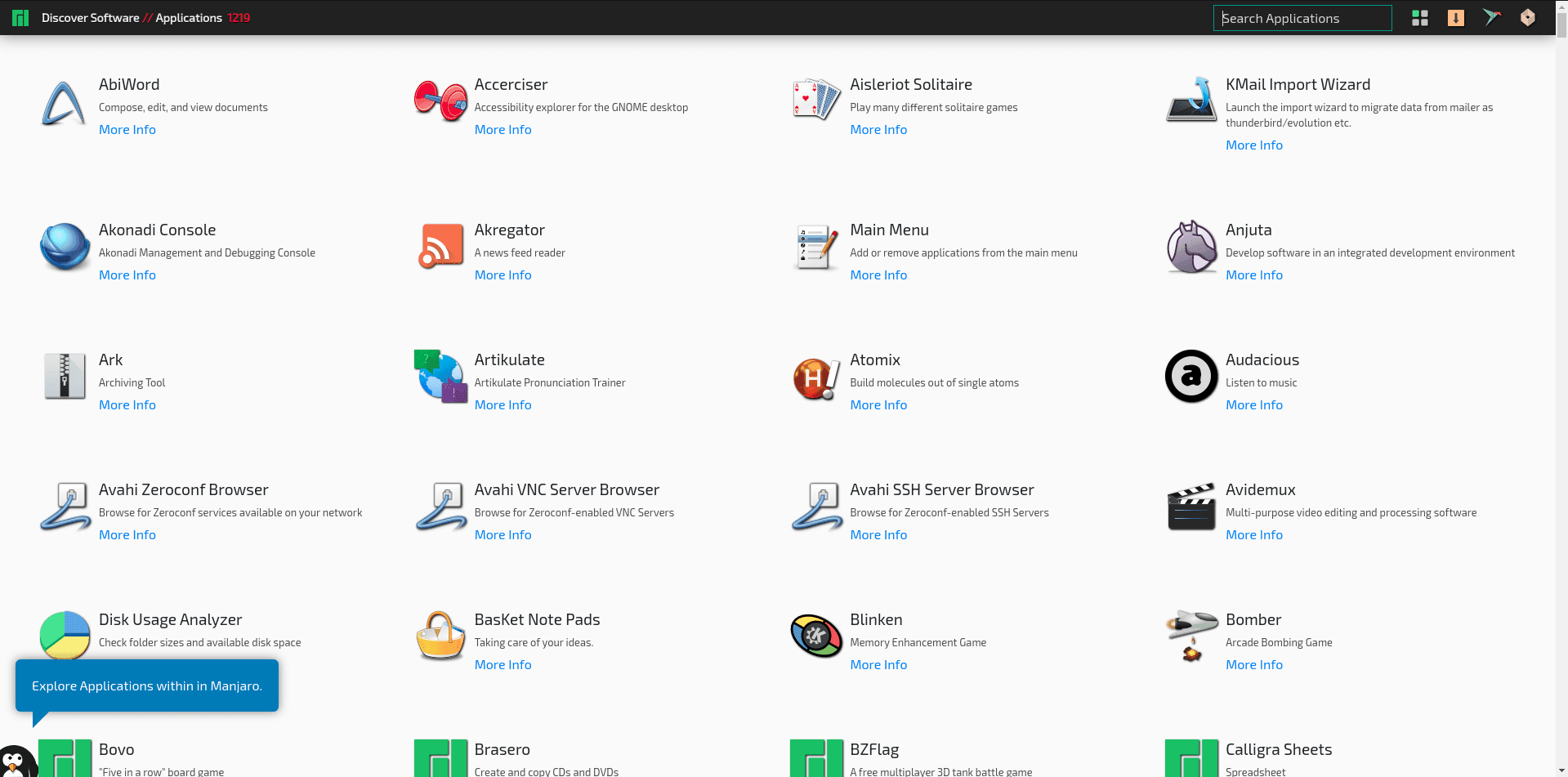Click the vertical scrollbar thumb
This screenshot has width=1568, height=777.
[x=1561, y=25]
